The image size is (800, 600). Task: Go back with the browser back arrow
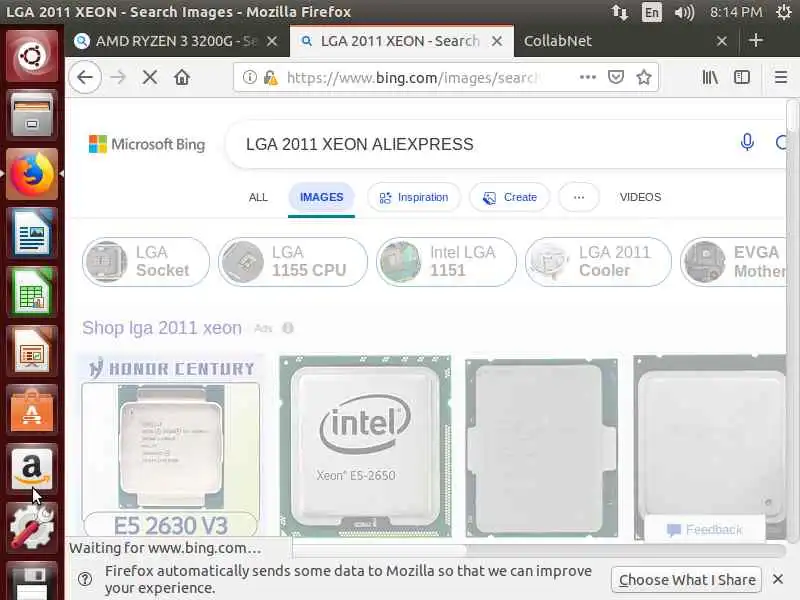click(x=85, y=78)
